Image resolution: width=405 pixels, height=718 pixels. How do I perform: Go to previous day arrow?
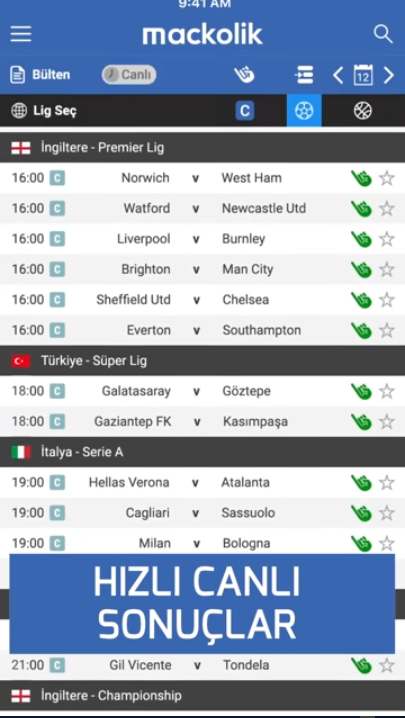[338, 75]
